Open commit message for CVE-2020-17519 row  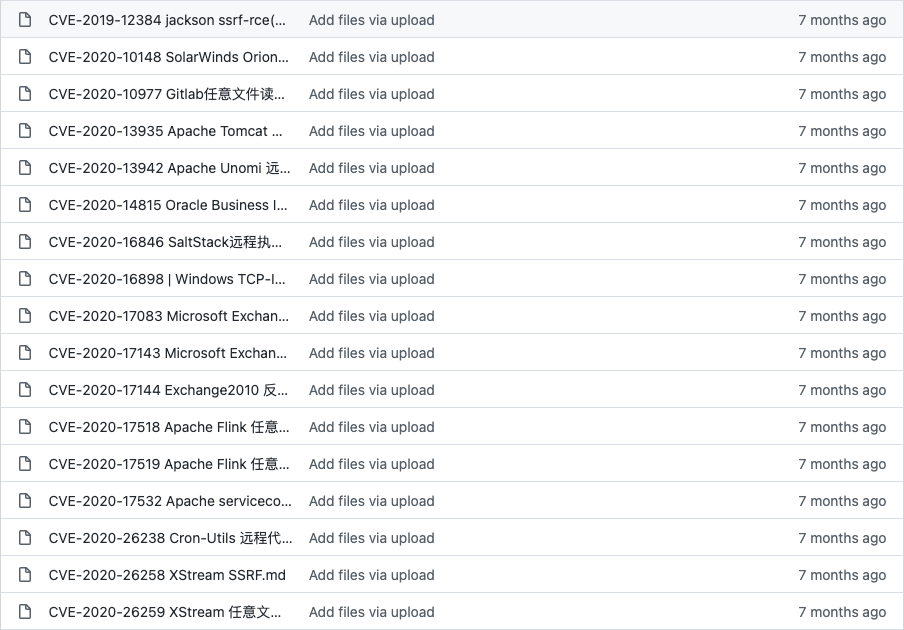point(372,464)
